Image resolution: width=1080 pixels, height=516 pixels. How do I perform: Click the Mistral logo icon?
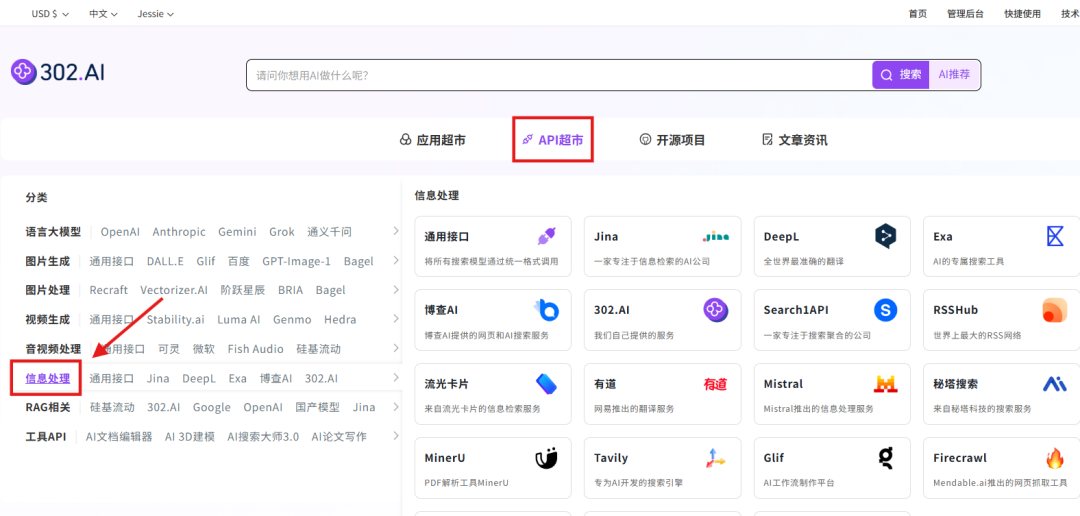[885, 384]
